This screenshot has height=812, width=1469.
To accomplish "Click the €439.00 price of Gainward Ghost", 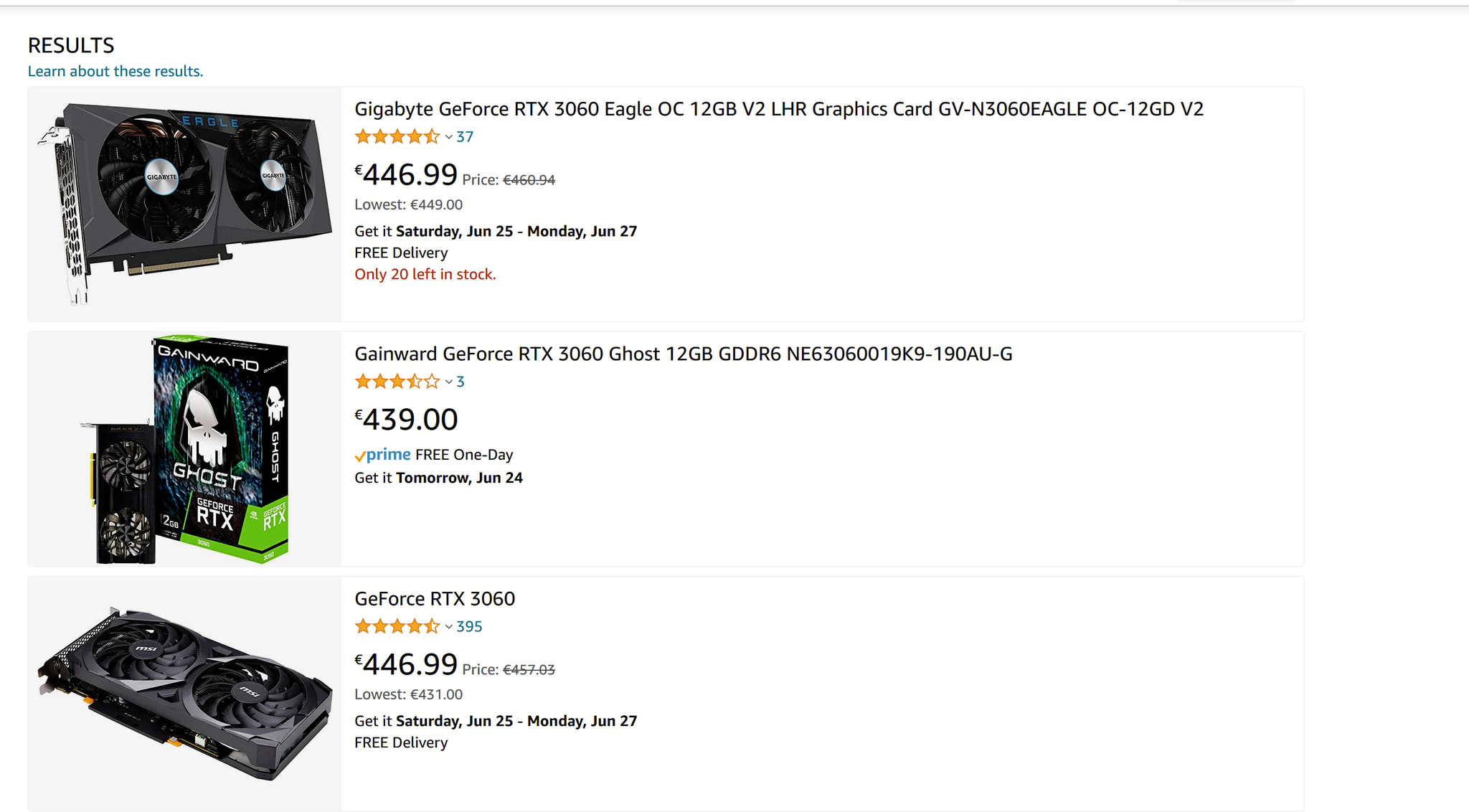I will coord(407,420).
